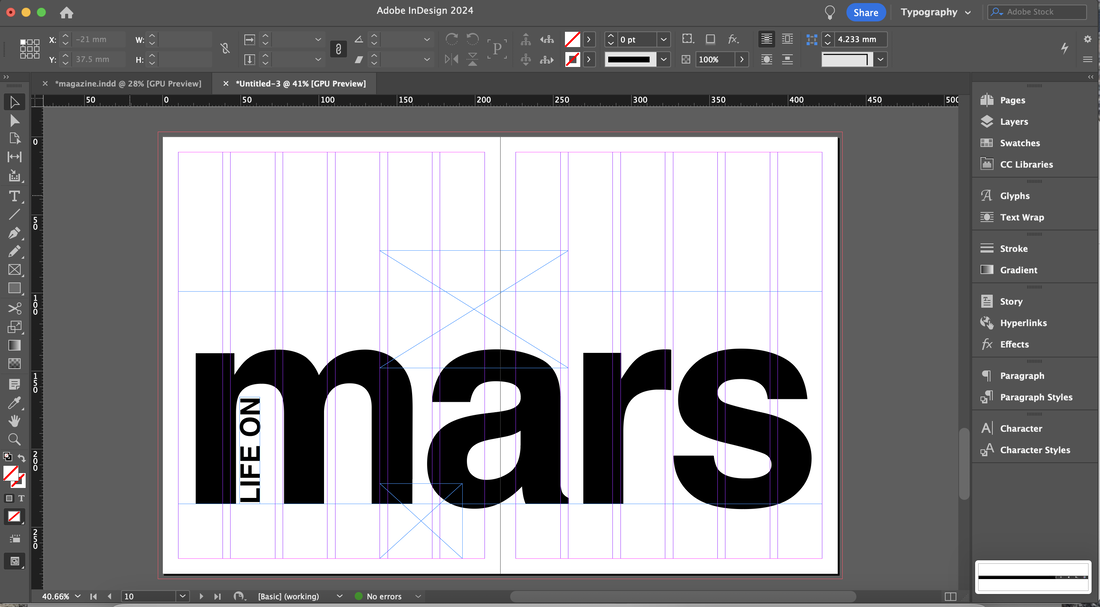Enable wrap around object shape
Viewport: 1100px width, 607px height.
pos(767,60)
